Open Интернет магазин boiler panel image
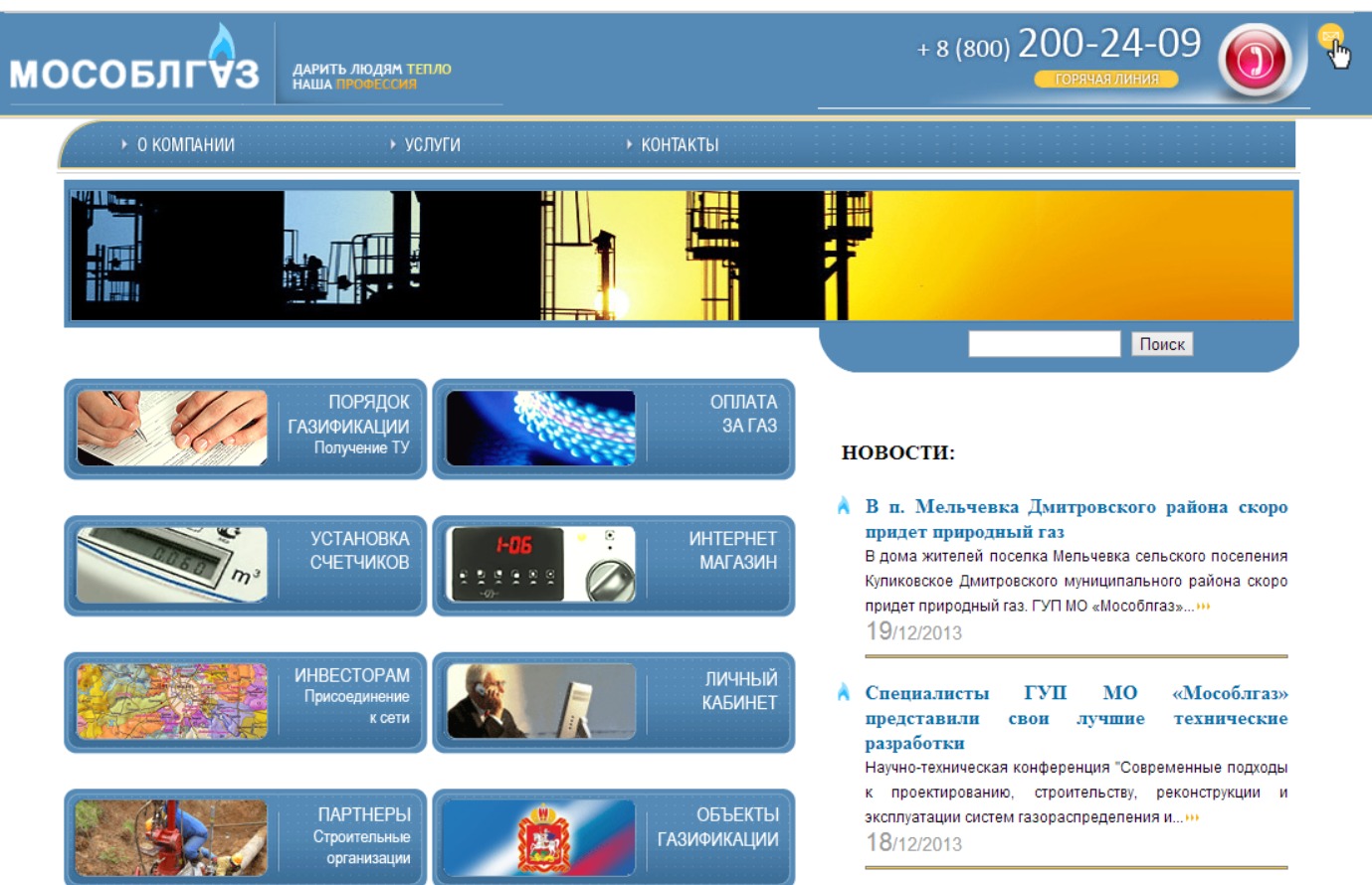The image size is (1372, 885). coord(540,565)
